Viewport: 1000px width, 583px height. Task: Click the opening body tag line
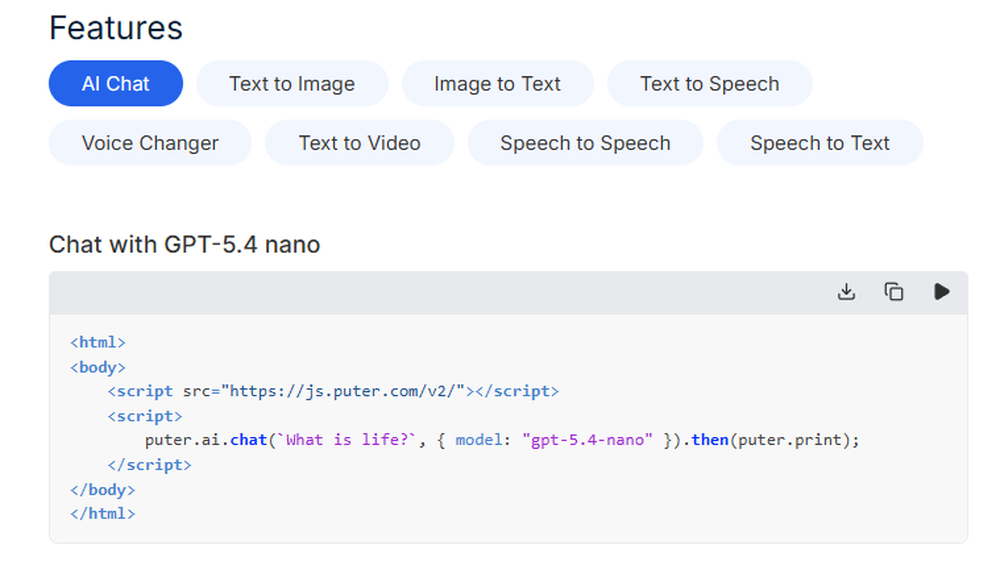98,367
